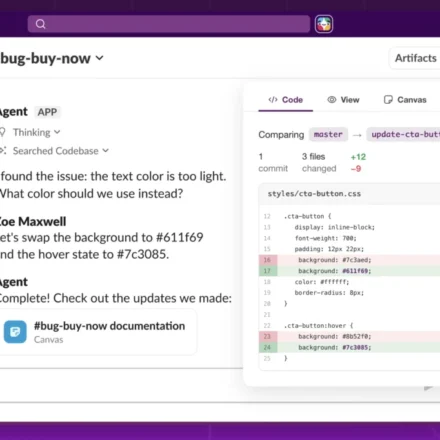Click the Canvas tab note icon

coord(388,100)
